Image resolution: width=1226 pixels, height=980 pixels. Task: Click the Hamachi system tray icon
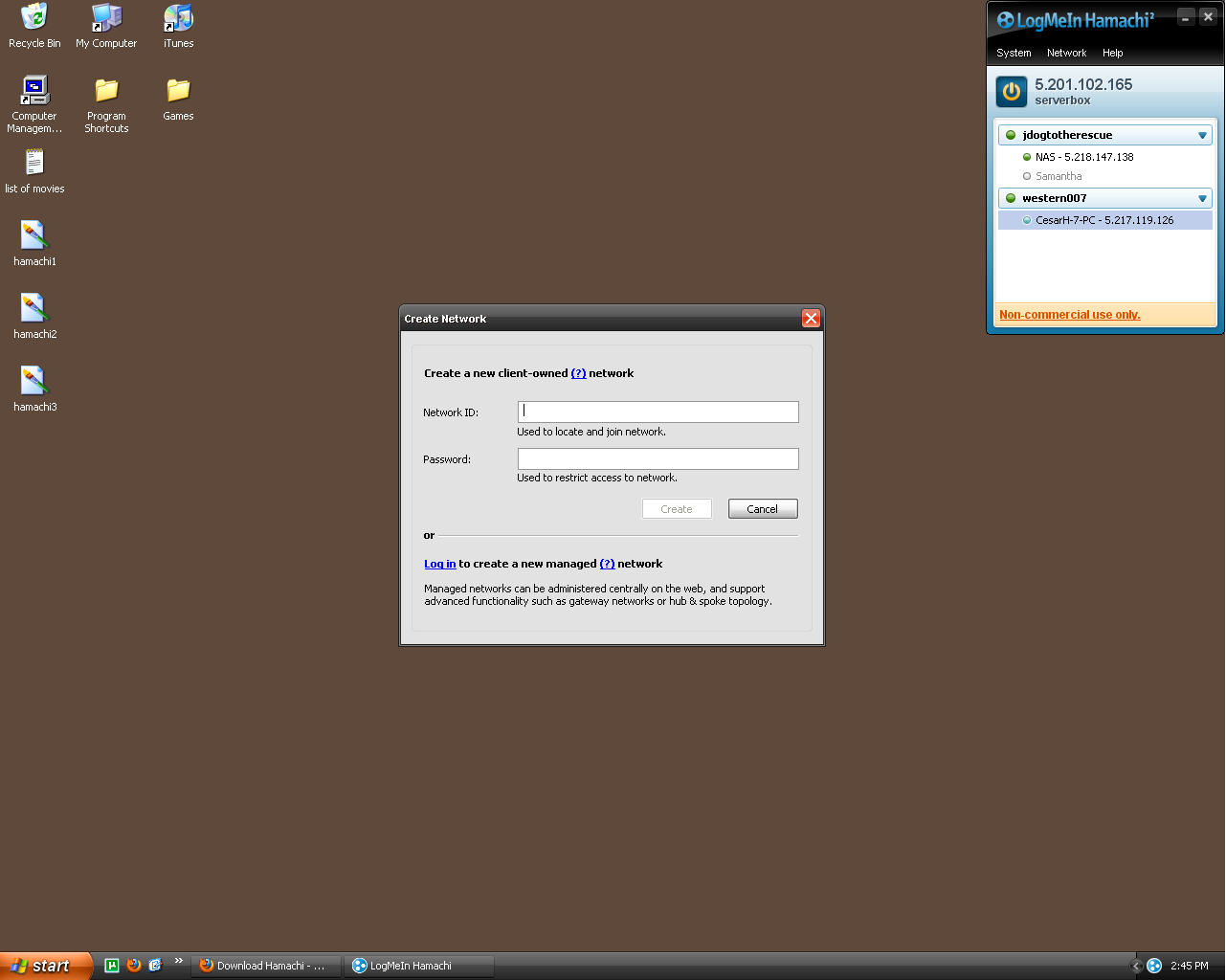pyautogui.click(x=1154, y=966)
